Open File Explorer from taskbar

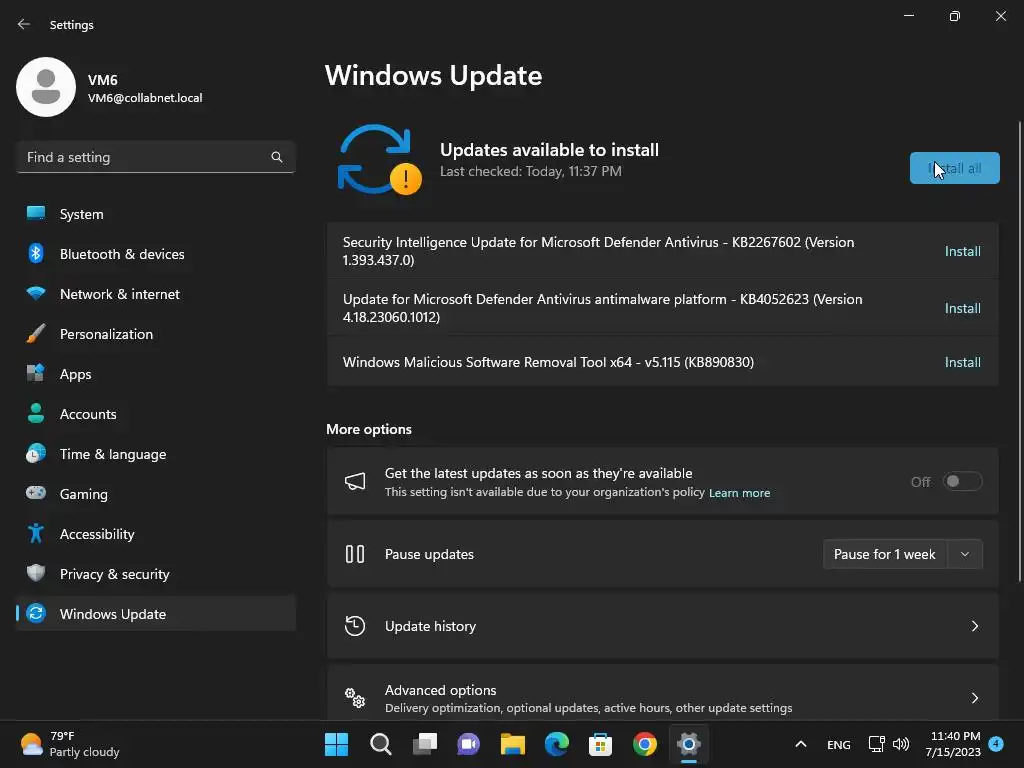513,744
